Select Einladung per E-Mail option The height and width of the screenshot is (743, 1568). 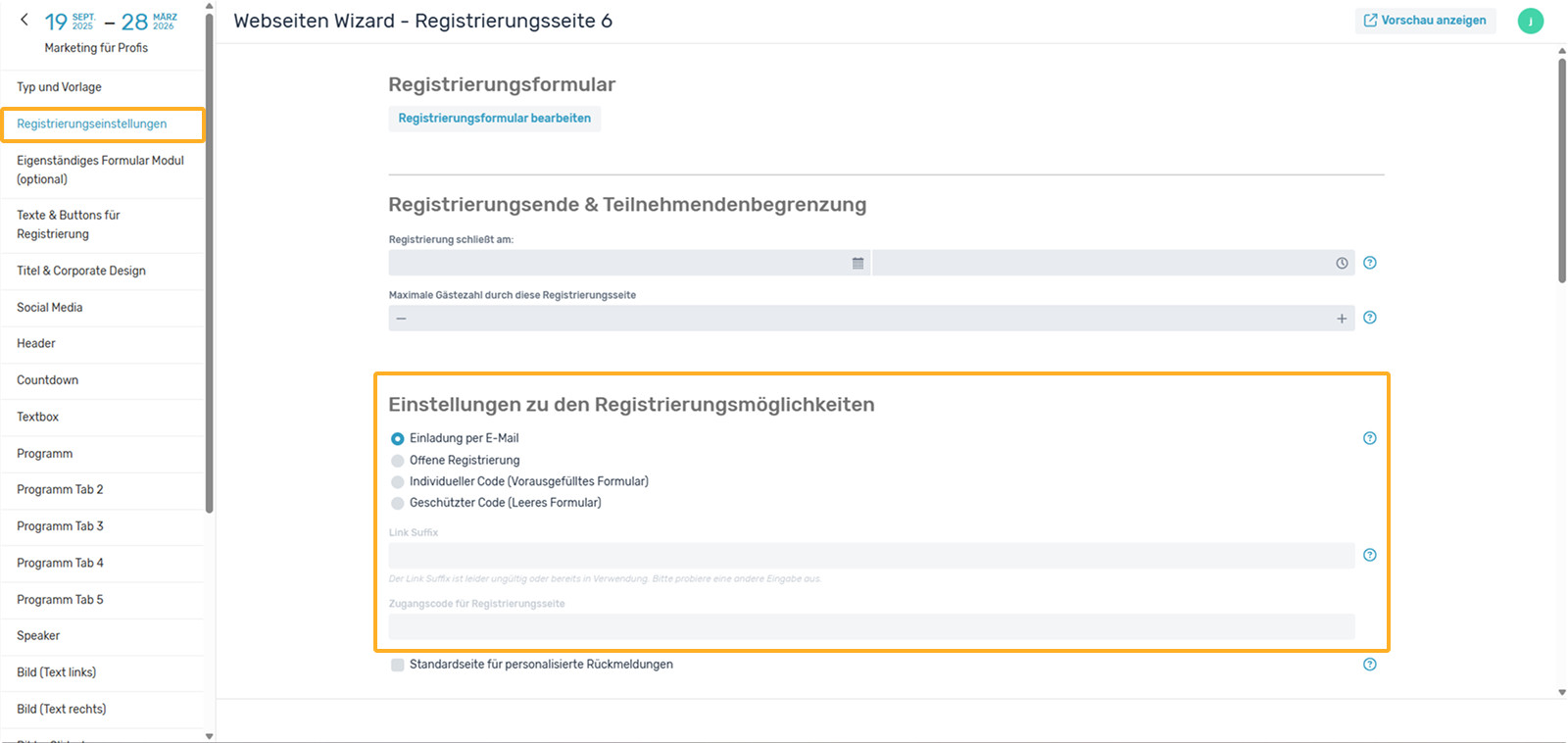(x=397, y=439)
